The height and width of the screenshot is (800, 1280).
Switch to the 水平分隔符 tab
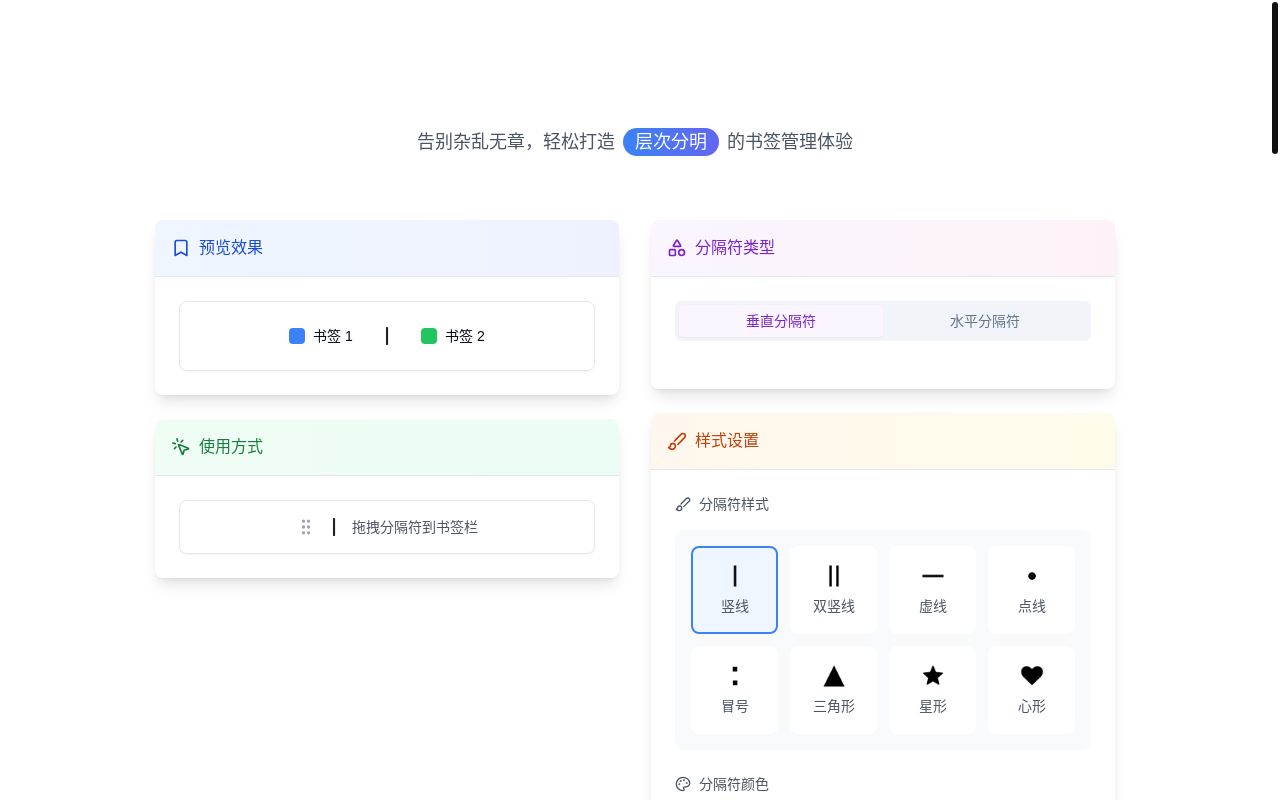[x=985, y=321]
